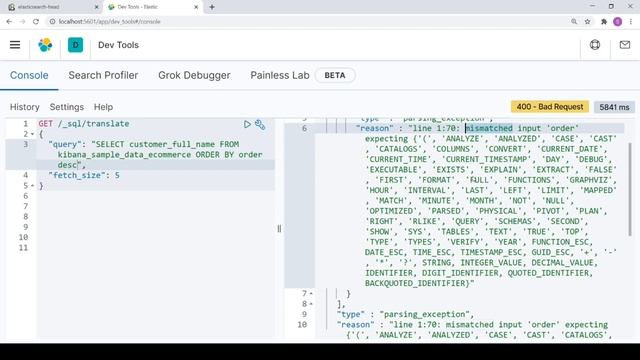Click the BACKQUOTED_IDENTIFIER text in output
Screen dimensions: 640x360
click(417, 283)
